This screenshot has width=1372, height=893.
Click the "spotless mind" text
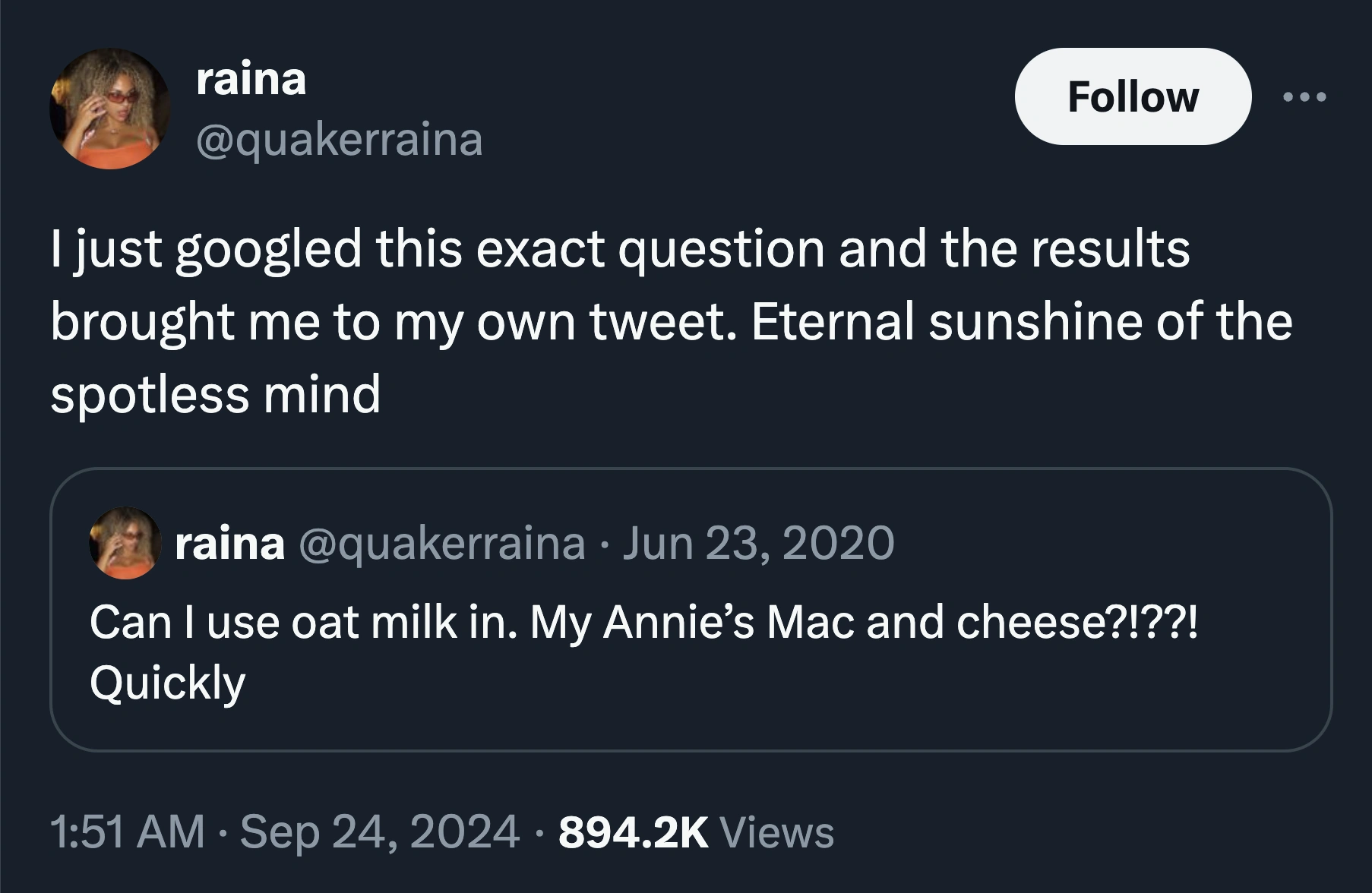216,394
